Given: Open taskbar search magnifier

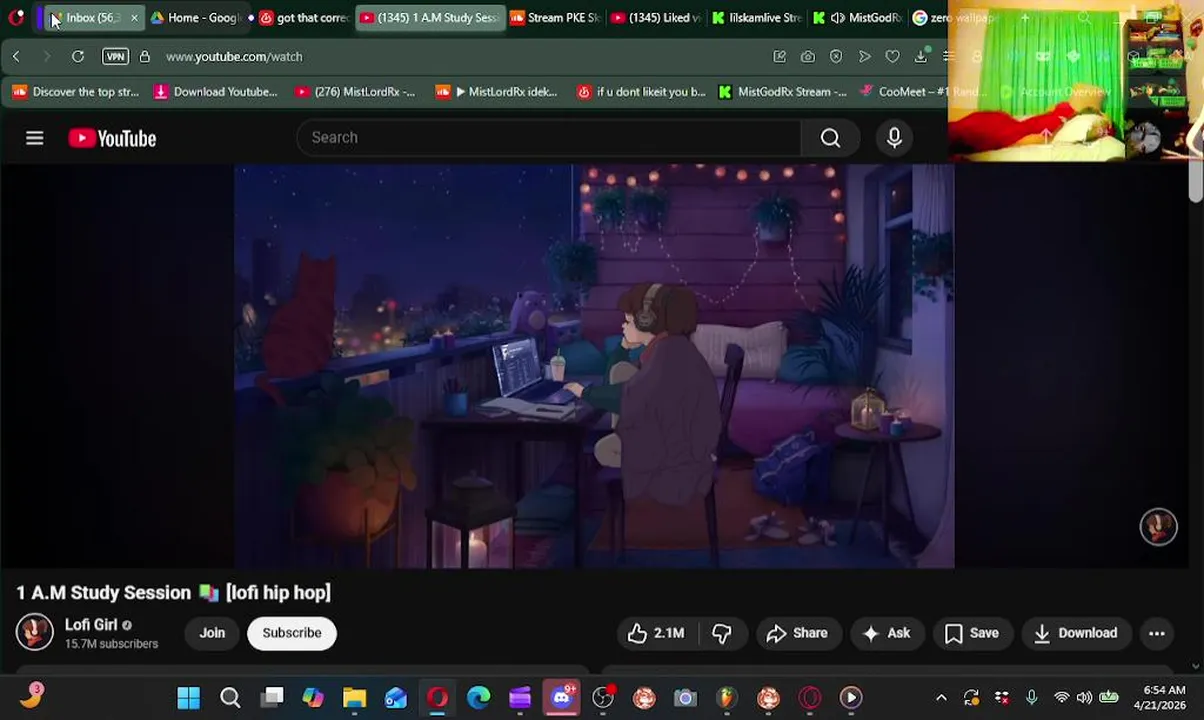Looking at the screenshot, I should [230, 698].
